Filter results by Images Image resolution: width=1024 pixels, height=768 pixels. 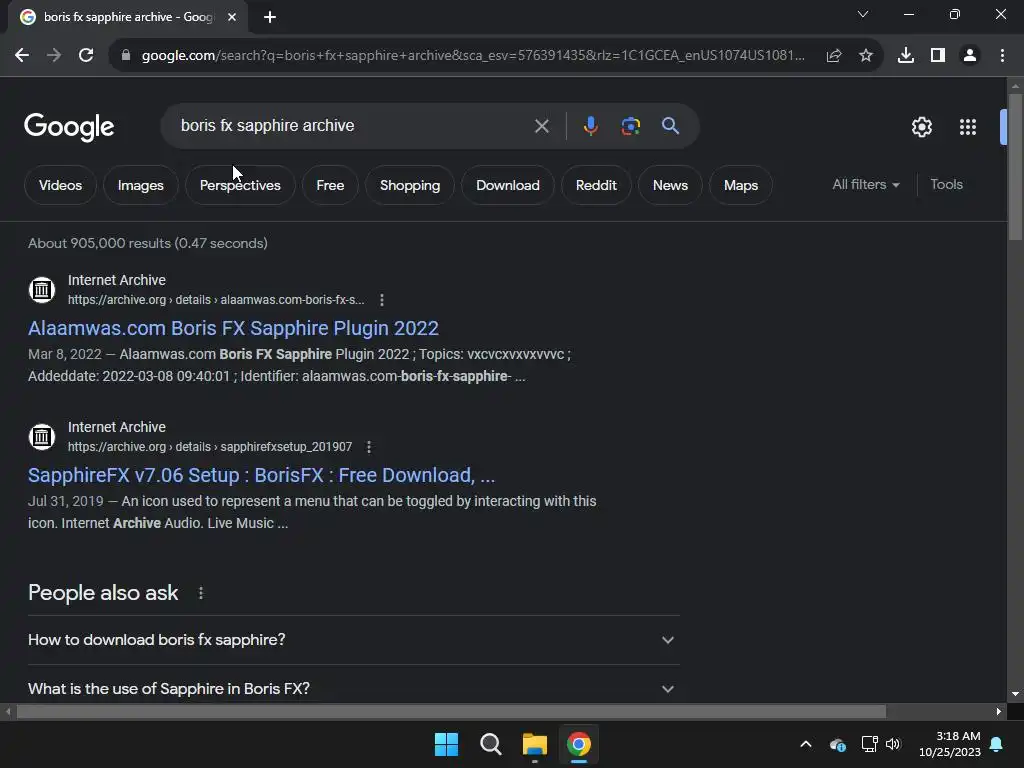click(x=140, y=185)
